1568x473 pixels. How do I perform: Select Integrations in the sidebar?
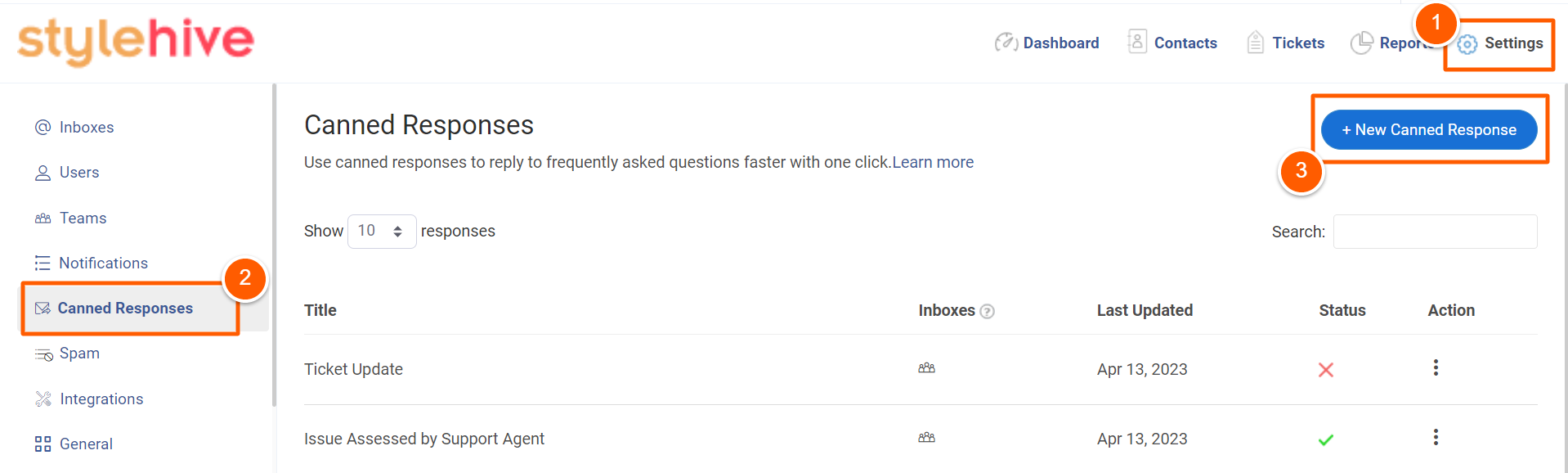[89, 399]
